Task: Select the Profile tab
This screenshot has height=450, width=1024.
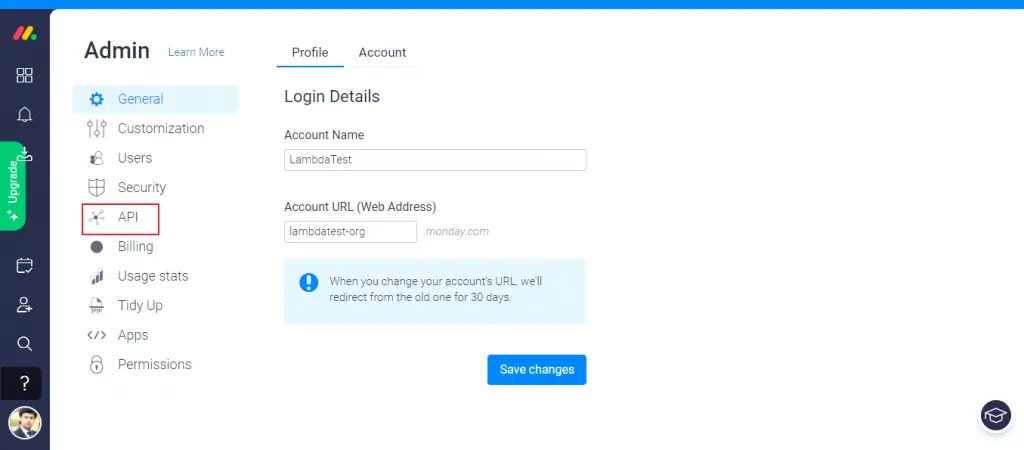Action: click(310, 52)
